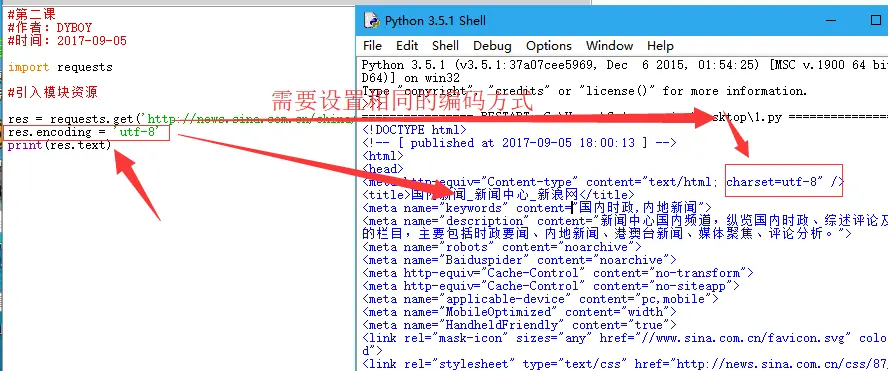Click the '<head>' output line

[383, 169]
